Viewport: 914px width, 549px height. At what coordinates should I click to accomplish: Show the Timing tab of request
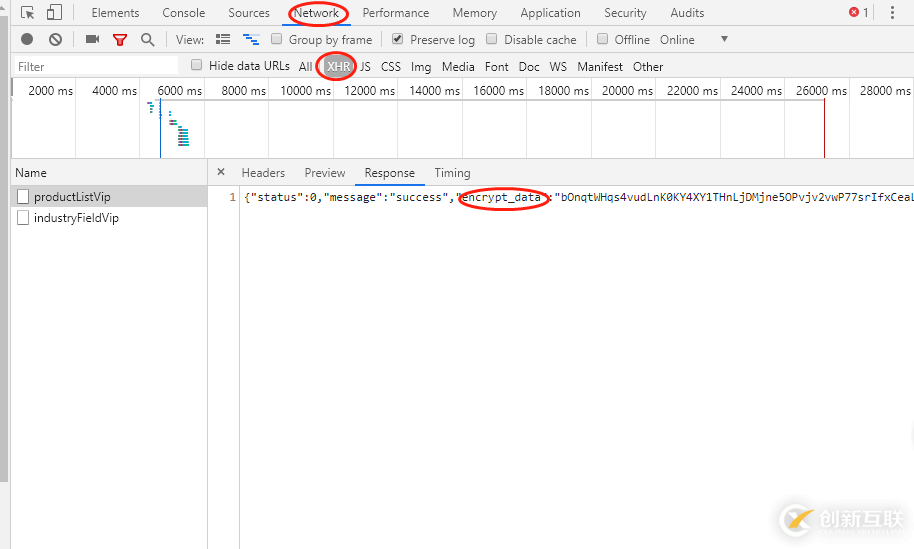(x=452, y=173)
